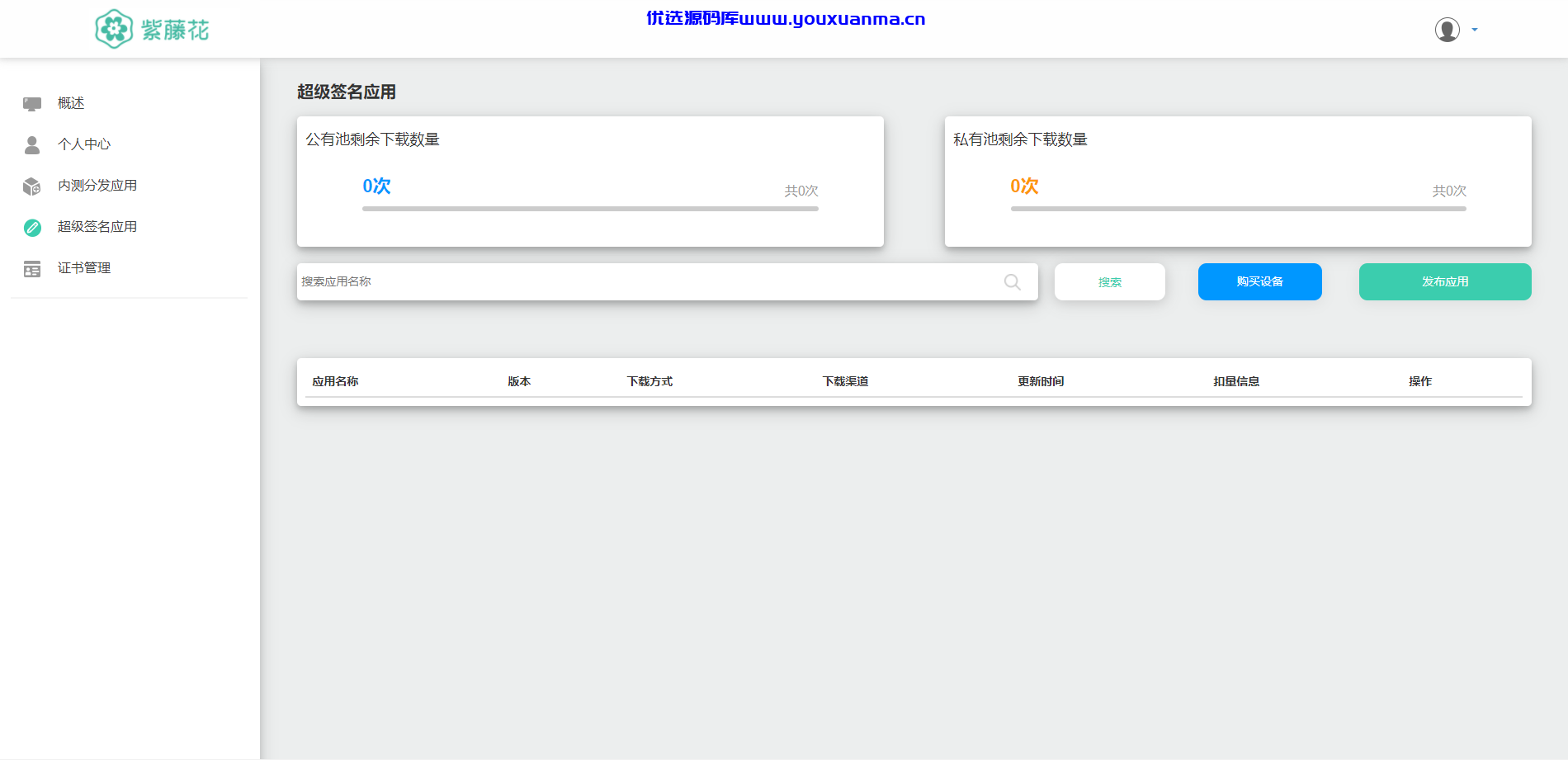Click the 公有池剩余下载数量 card title

372,139
